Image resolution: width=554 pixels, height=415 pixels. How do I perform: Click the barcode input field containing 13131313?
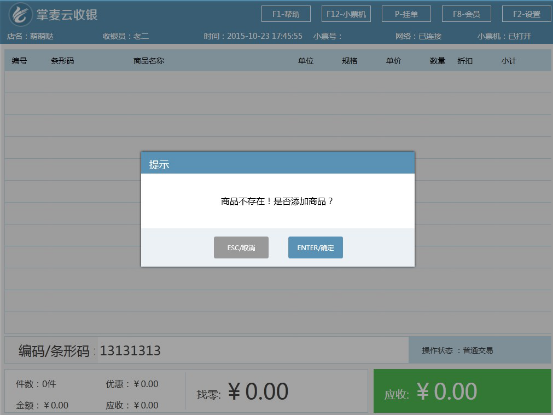point(253,350)
